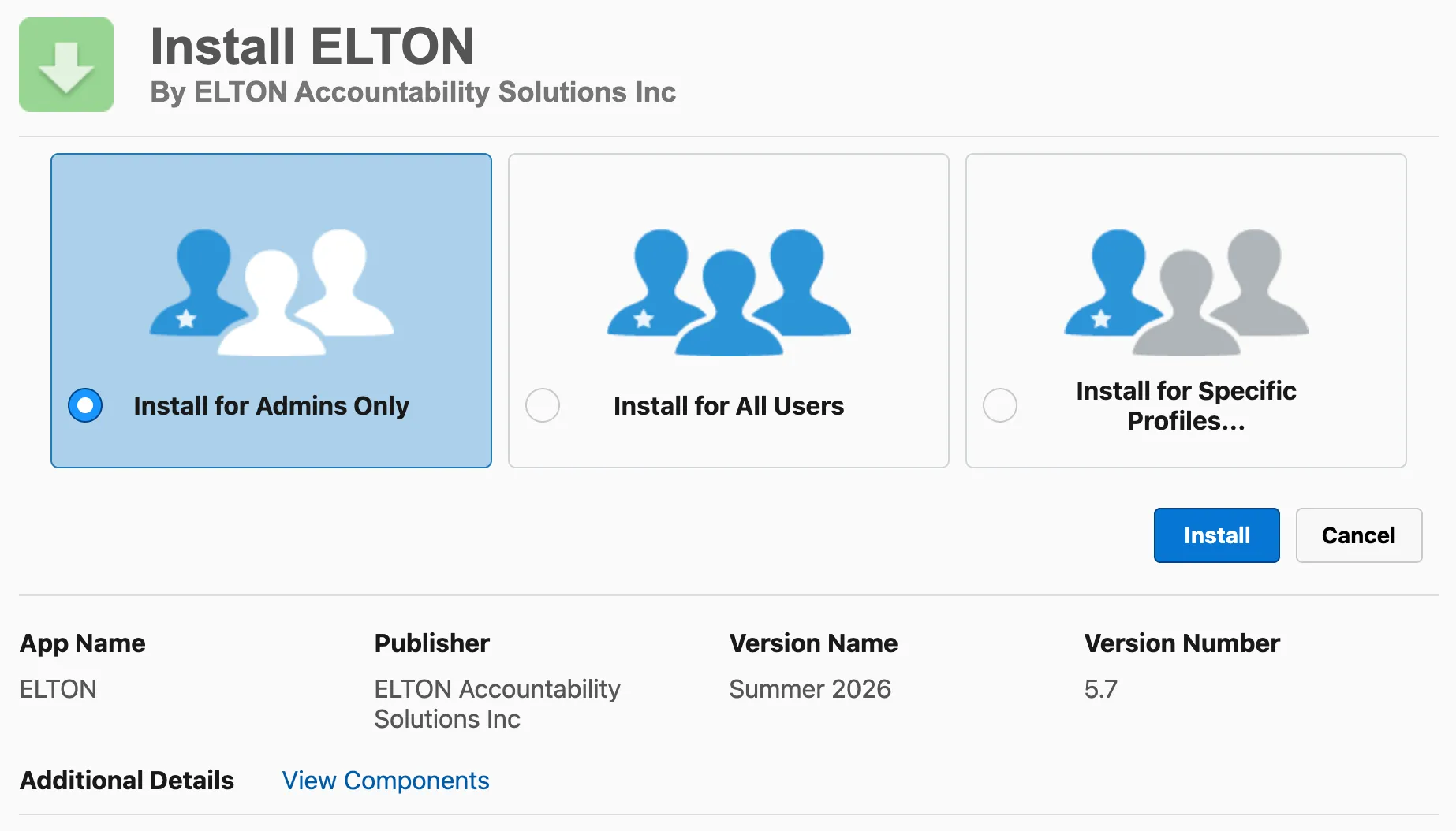Image resolution: width=1456 pixels, height=831 pixels.
Task: Click the Version Name header
Action: tap(813, 643)
